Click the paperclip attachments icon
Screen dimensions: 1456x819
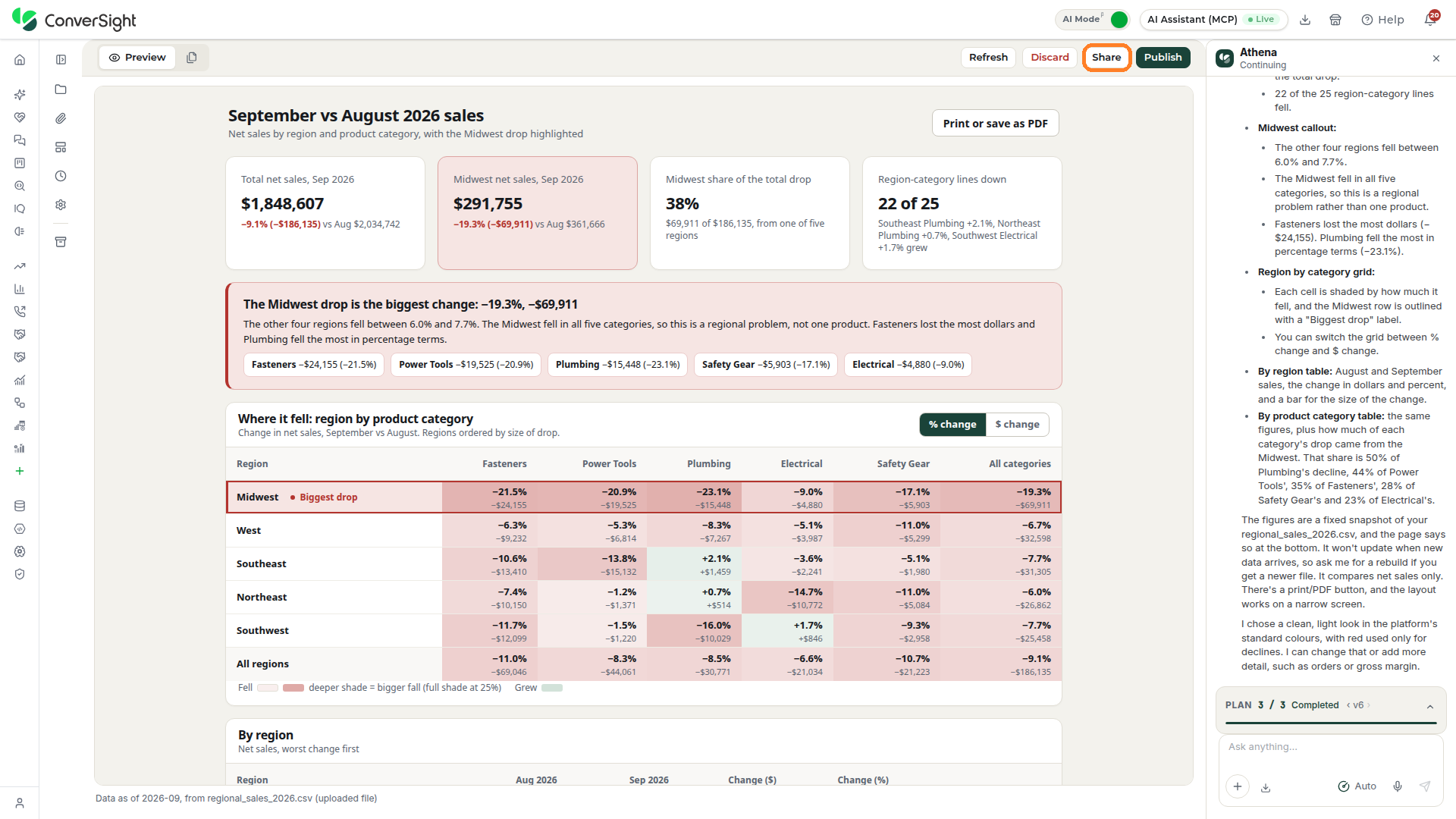point(61,118)
